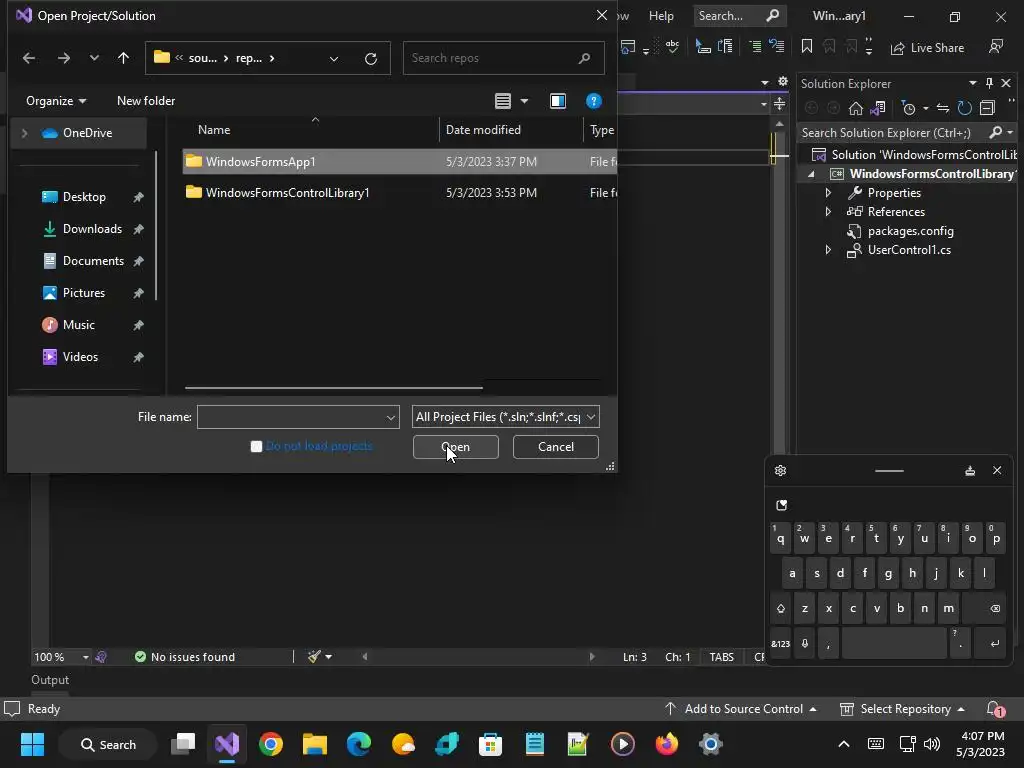Show the preview pane
This screenshot has height=768, width=1024.
pyautogui.click(x=558, y=101)
